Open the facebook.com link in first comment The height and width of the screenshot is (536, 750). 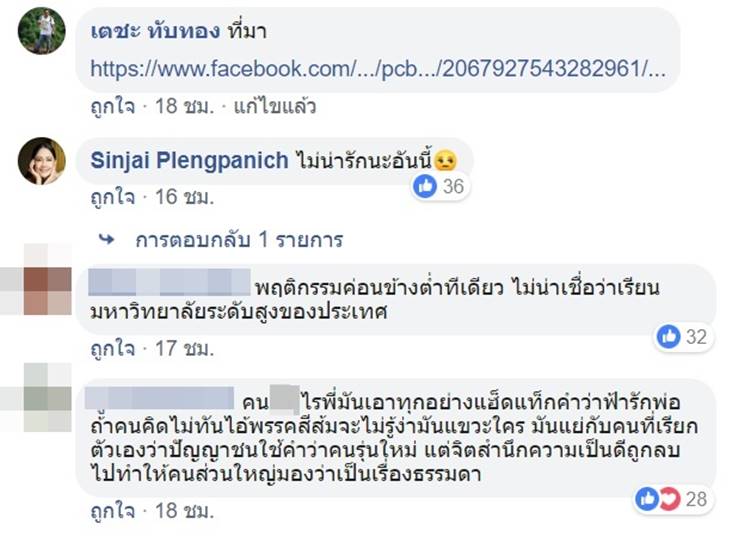tap(377, 70)
